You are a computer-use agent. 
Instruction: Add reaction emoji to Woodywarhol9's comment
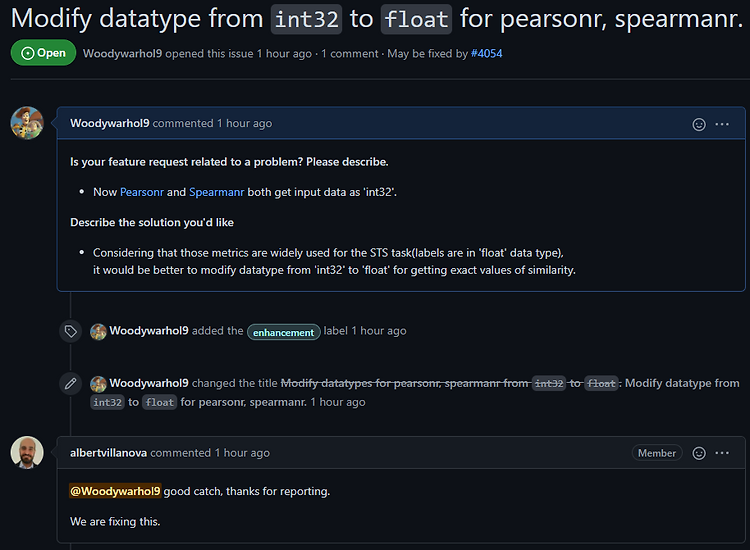click(699, 124)
